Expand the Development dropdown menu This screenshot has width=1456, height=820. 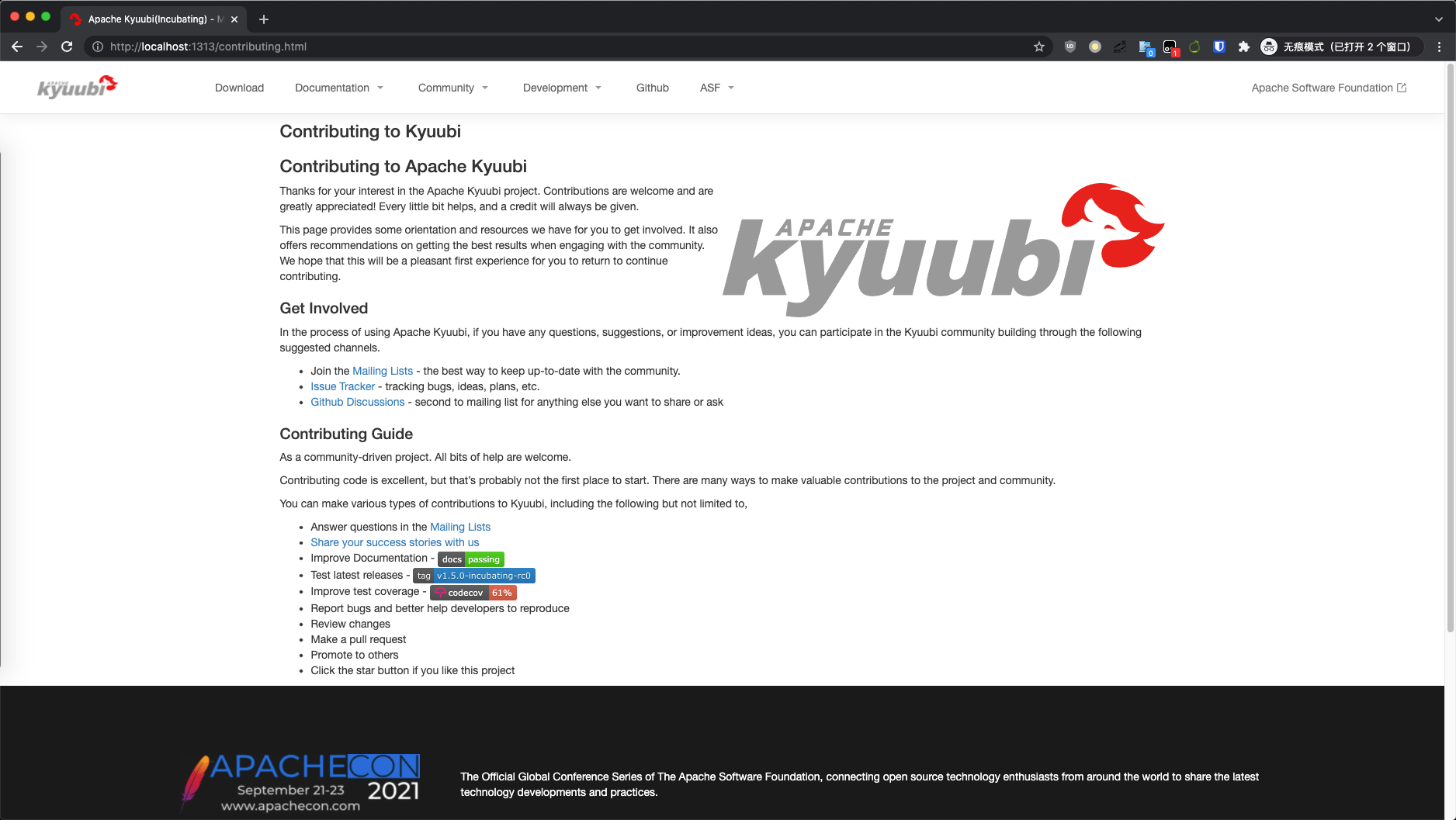(x=563, y=88)
